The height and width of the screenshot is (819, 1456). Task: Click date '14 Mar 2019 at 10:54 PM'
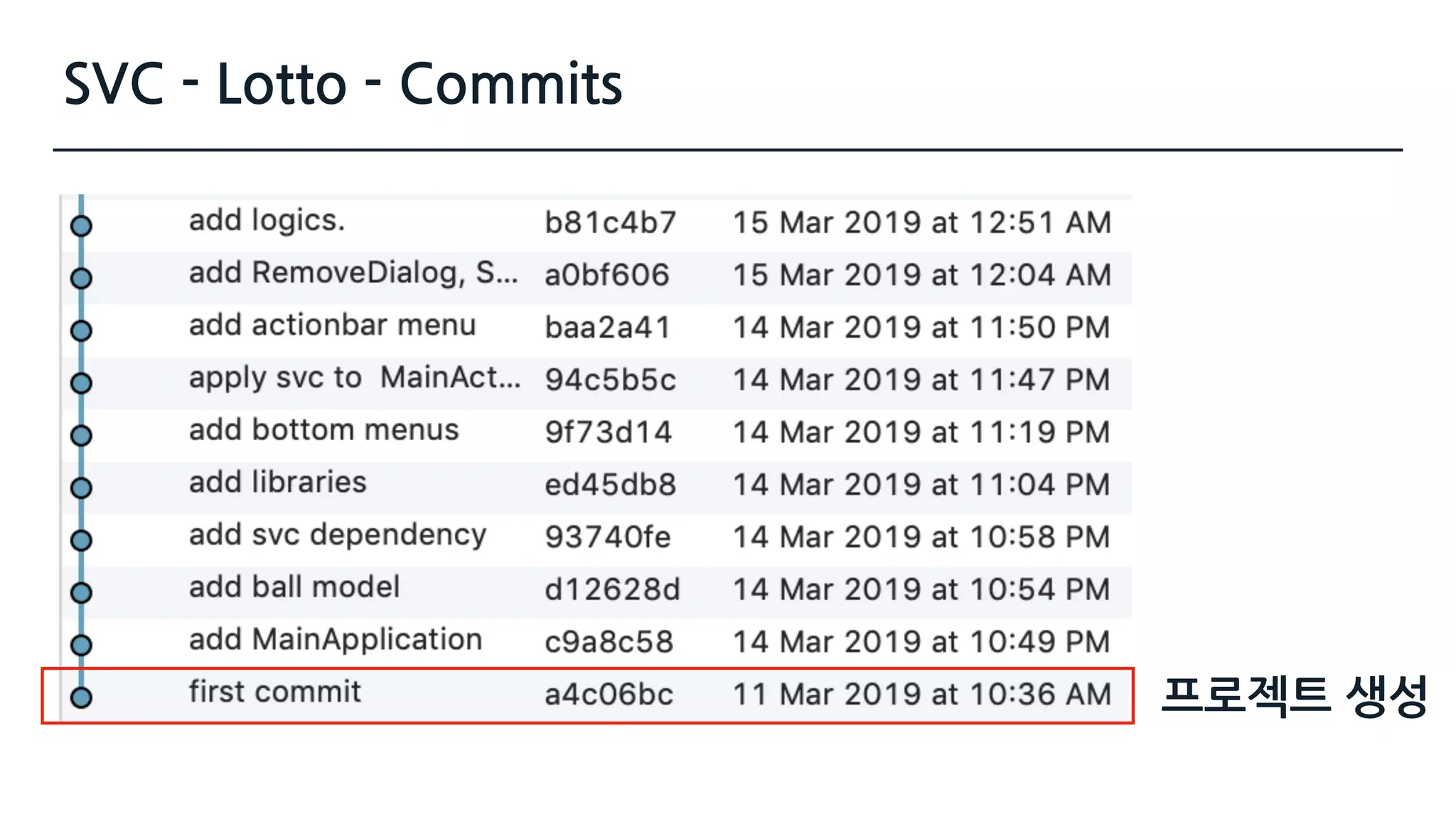pyautogui.click(x=921, y=589)
